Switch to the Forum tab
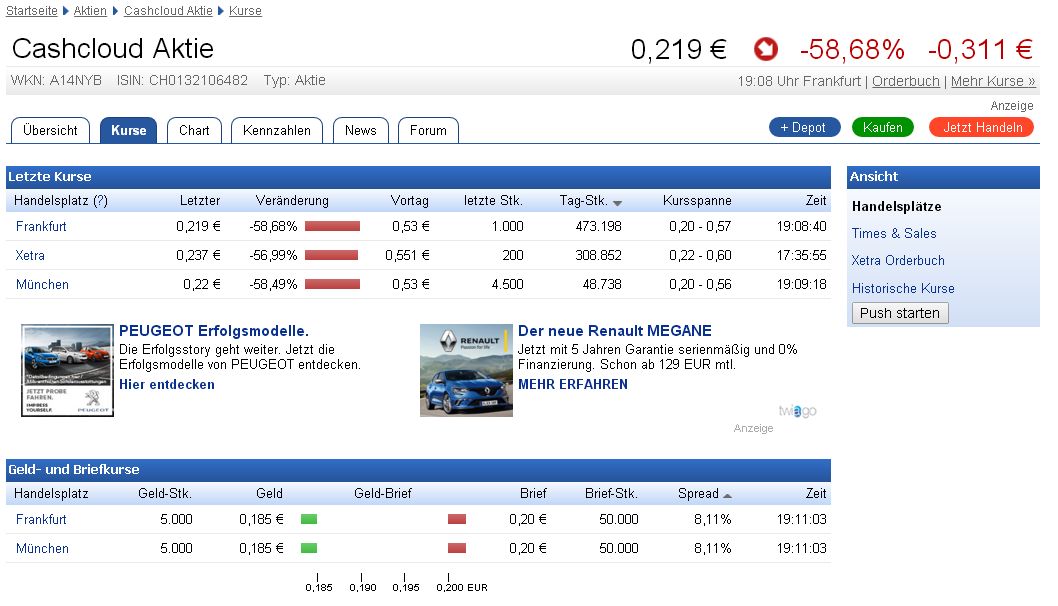Viewport: 1058px width, 606px height. tap(428, 129)
